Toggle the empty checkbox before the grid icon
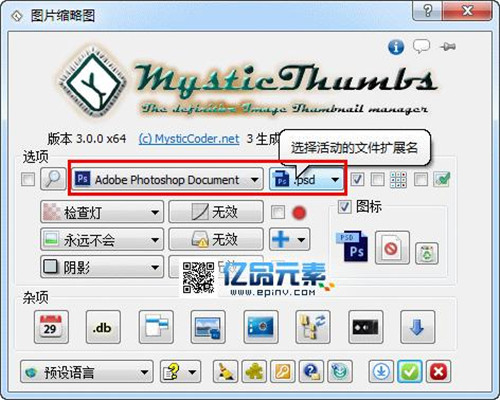The height and width of the screenshot is (400, 500). pyautogui.click(x=377, y=180)
